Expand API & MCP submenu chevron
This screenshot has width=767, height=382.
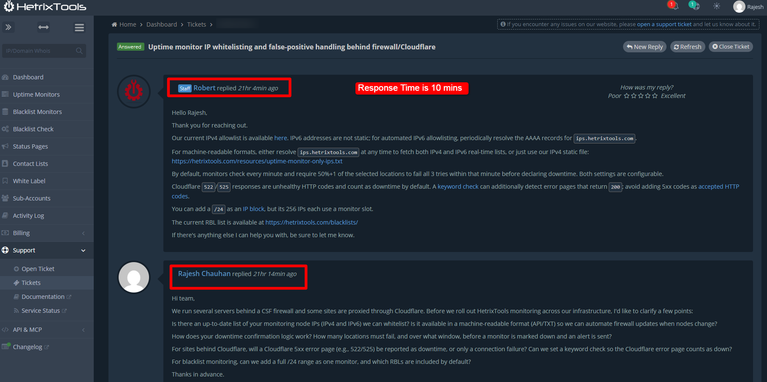pyautogui.click(x=83, y=330)
